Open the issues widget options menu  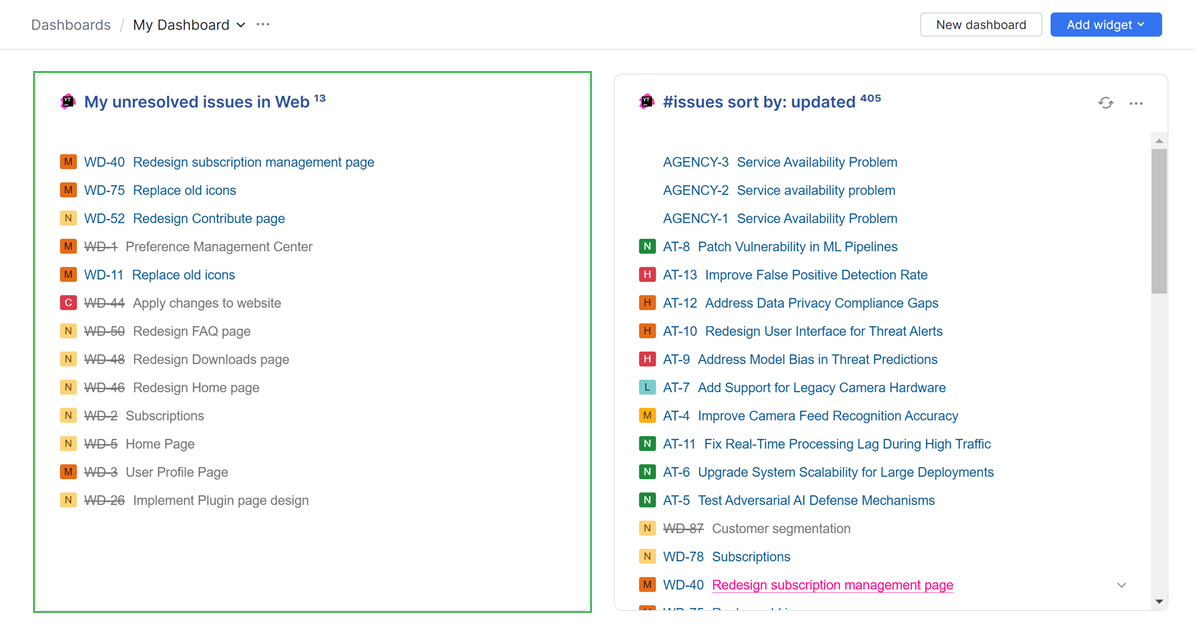[x=1135, y=102]
